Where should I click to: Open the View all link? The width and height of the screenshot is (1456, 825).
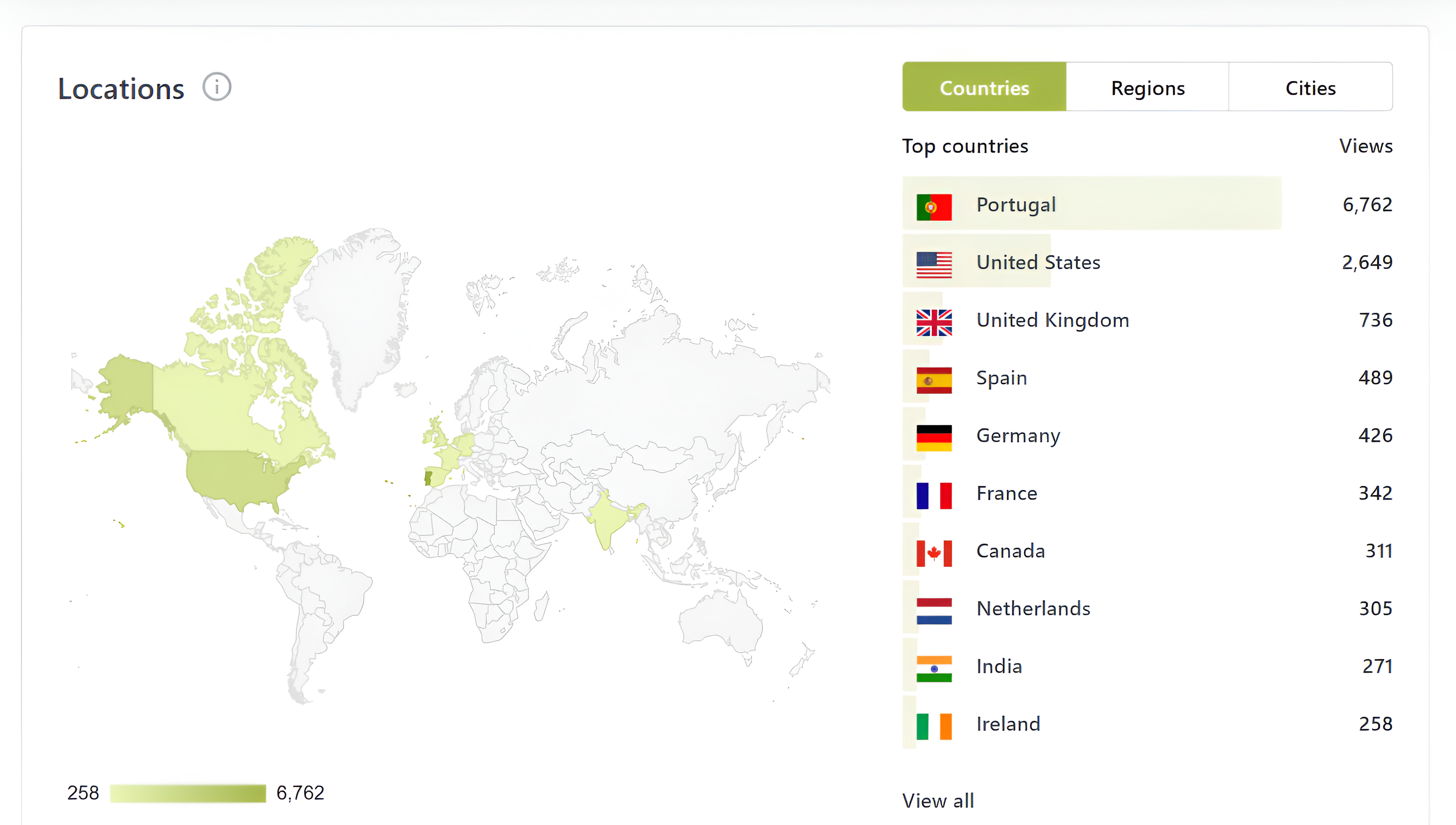point(938,800)
